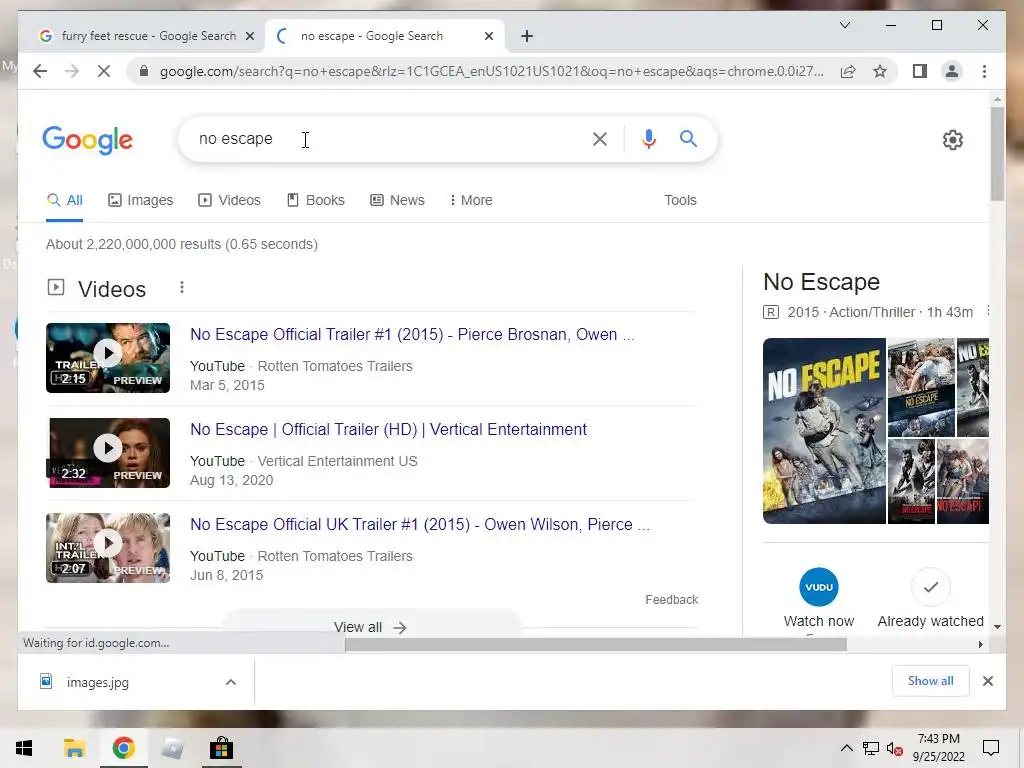Play the 2:32 trailer thumbnail
The height and width of the screenshot is (768, 1024).
click(108, 453)
